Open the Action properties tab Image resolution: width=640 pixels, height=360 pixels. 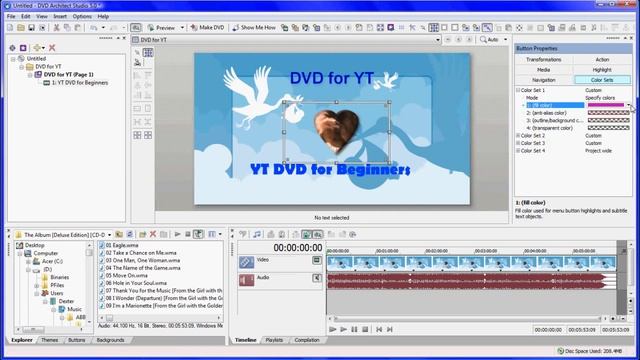602,60
